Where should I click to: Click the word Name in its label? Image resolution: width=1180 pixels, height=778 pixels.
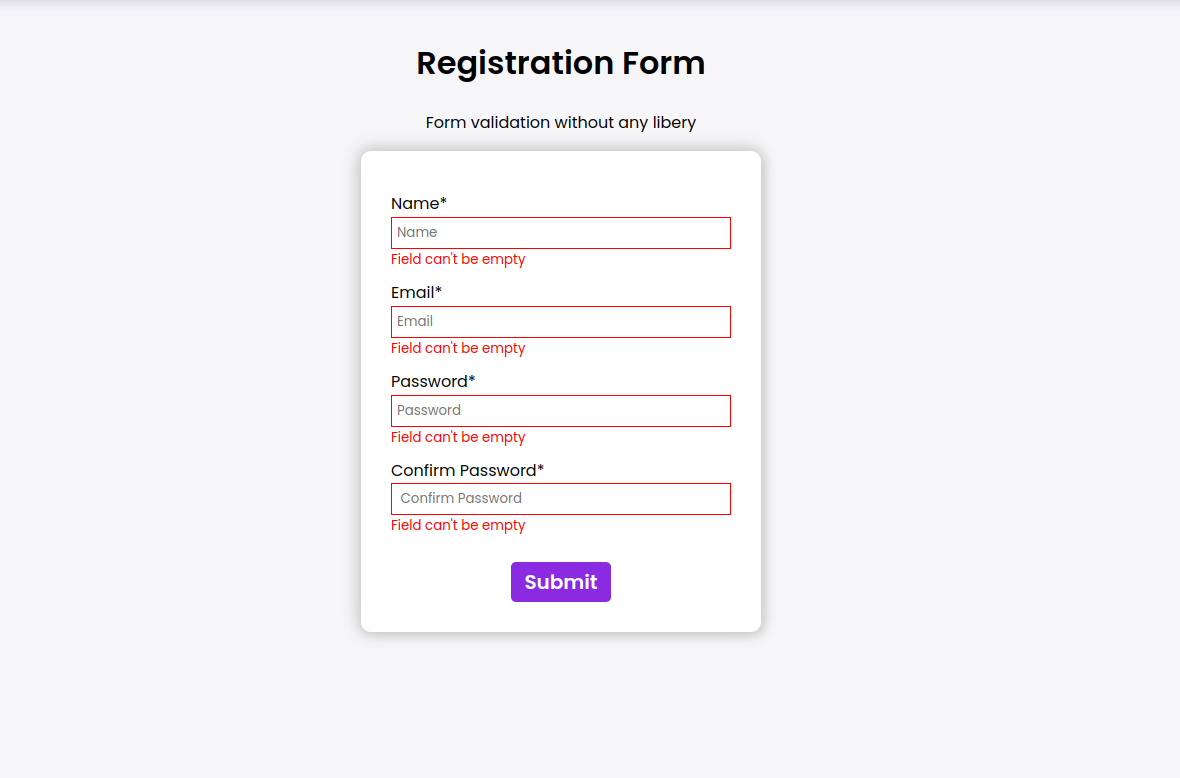tap(414, 204)
